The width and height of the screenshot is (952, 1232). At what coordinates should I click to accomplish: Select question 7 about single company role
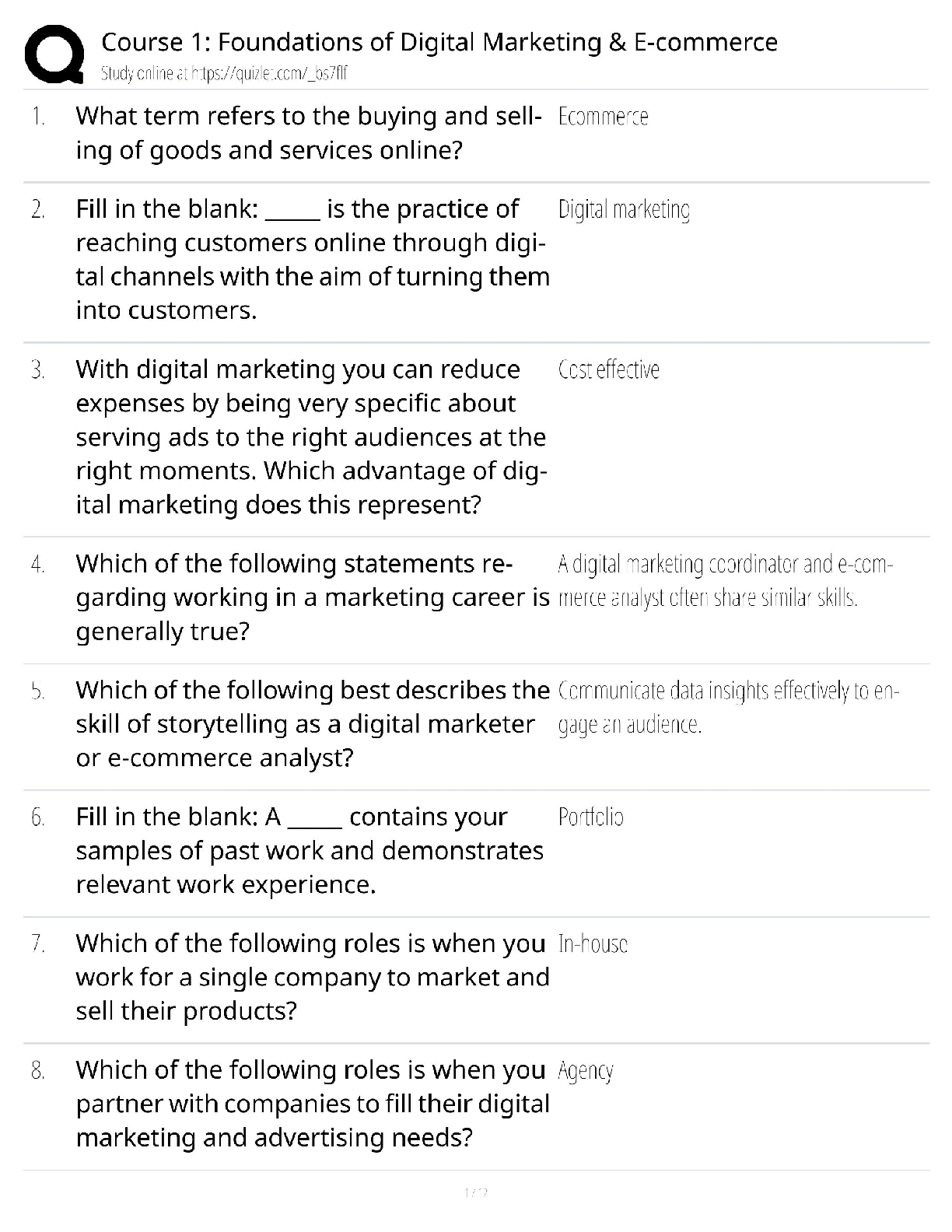point(311,978)
